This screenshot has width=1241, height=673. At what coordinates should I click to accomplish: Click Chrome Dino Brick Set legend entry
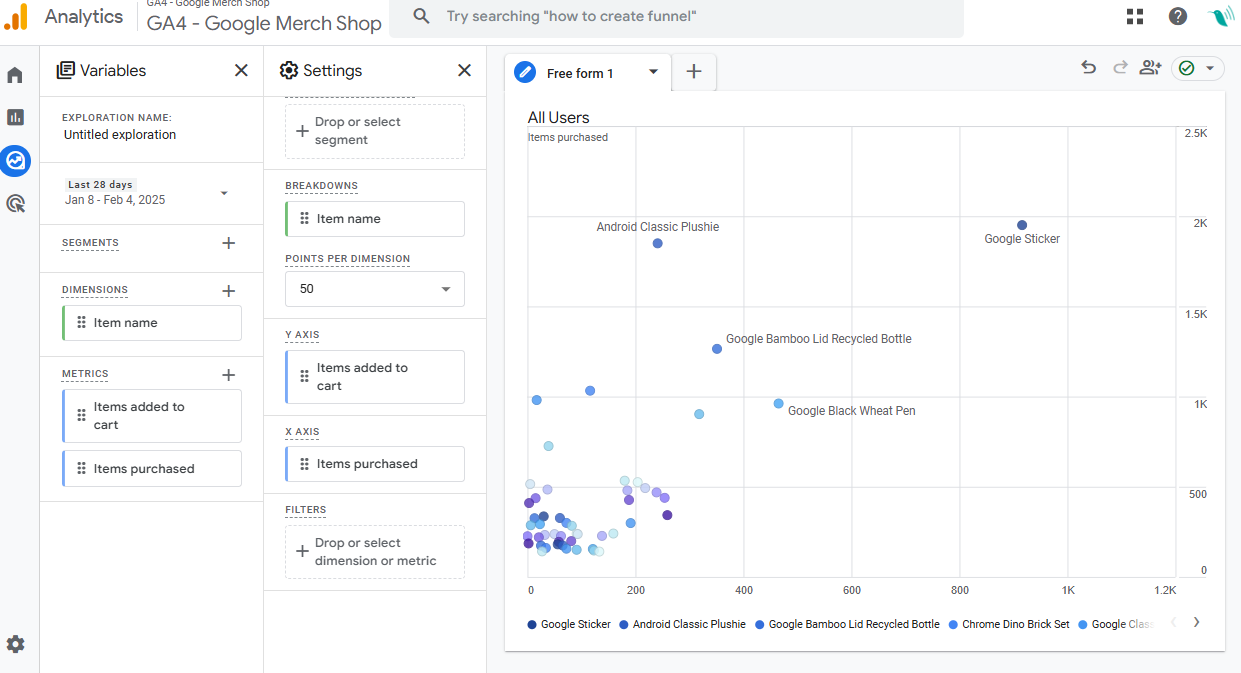pyautogui.click(x=1009, y=624)
